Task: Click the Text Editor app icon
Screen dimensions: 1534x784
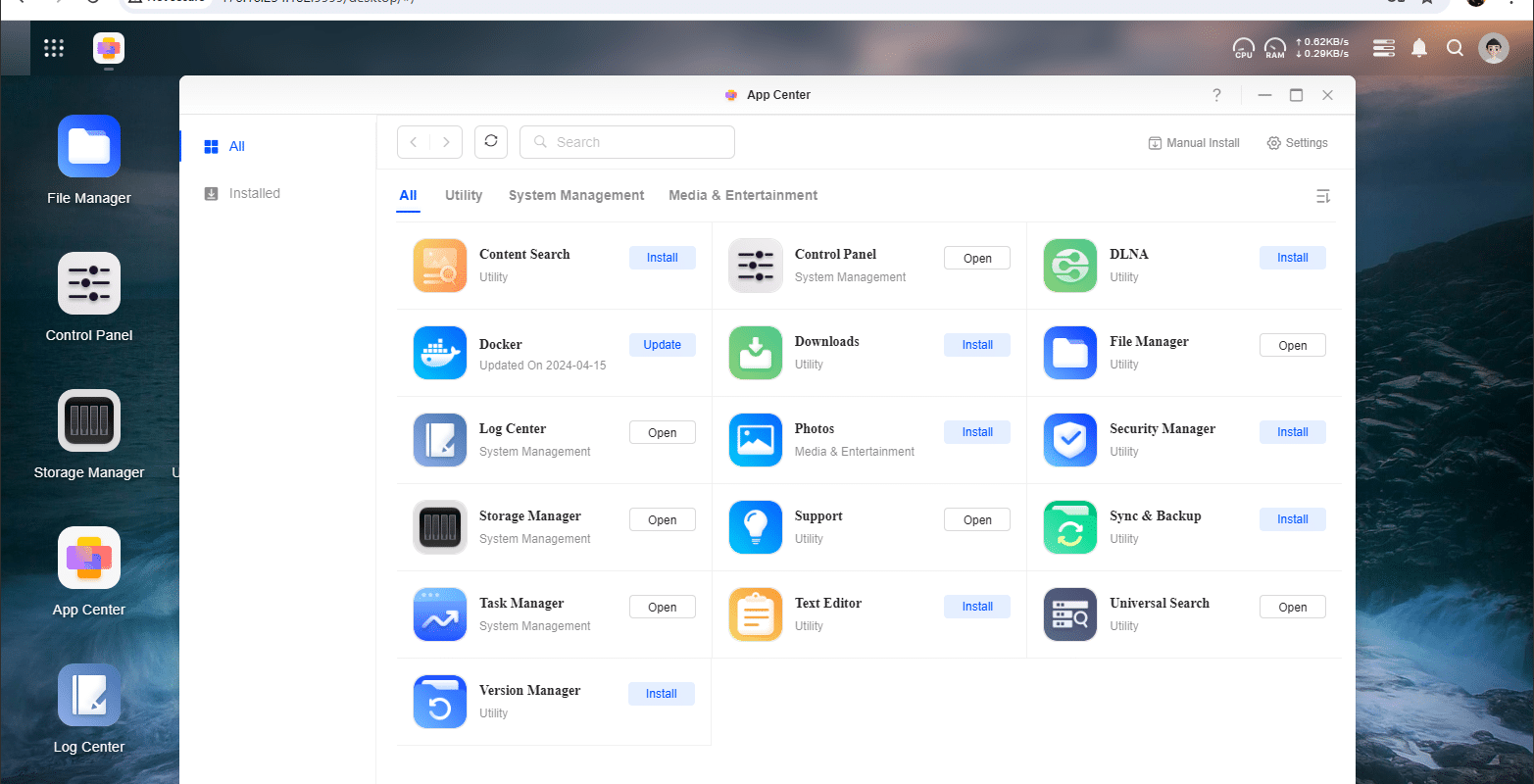Action: pyautogui.click(x=756, y=614)
